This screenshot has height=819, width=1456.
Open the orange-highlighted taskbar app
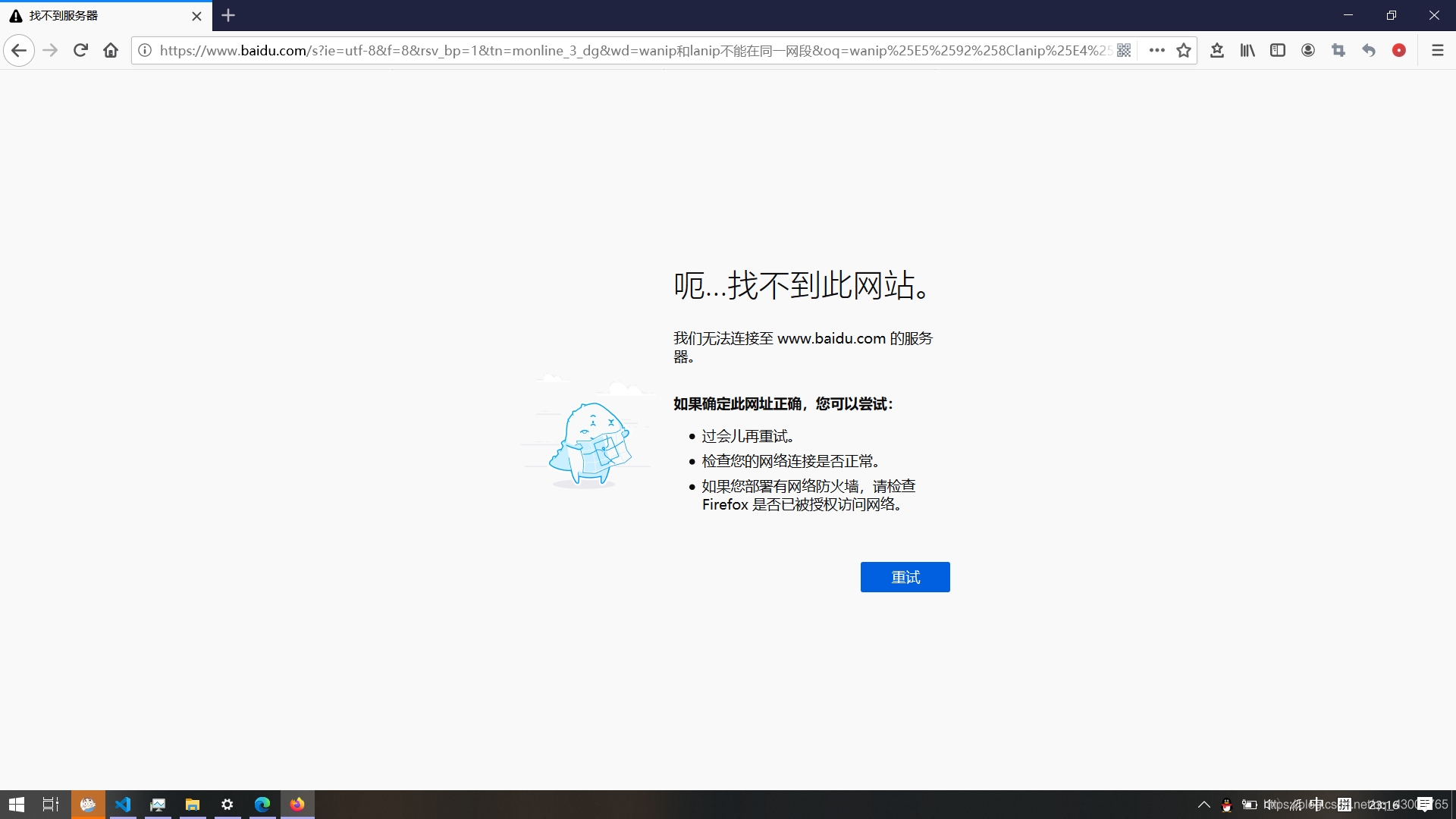[88, 805]
